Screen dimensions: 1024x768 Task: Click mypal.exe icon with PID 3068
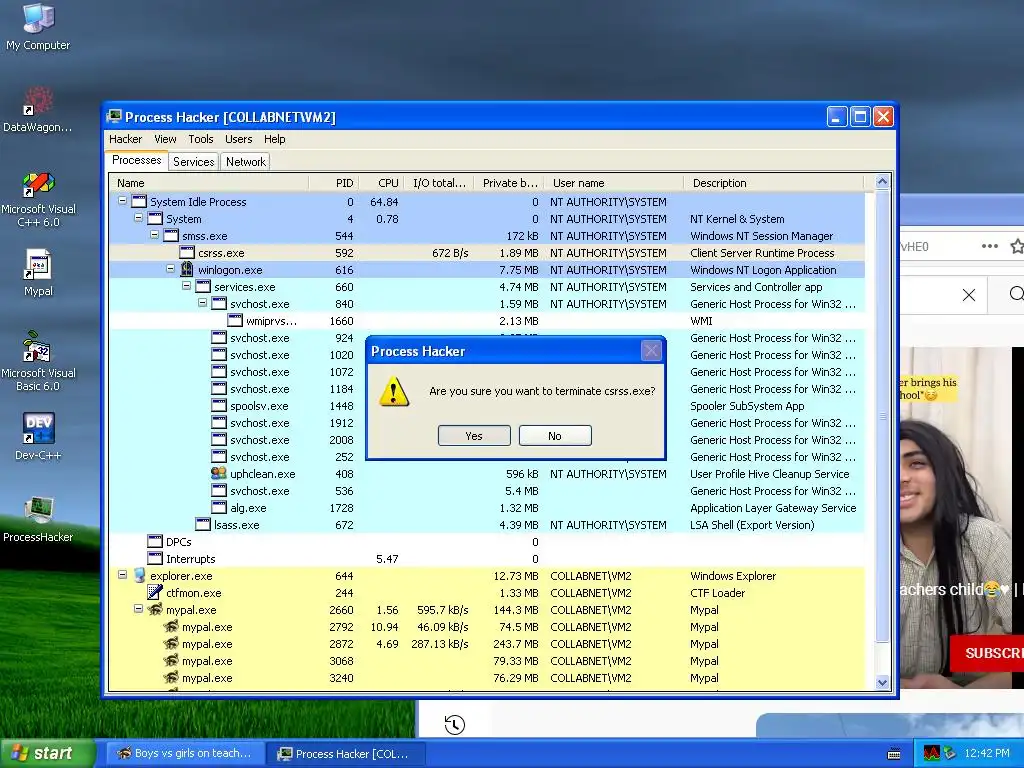pyautogui.click(x=171, y=660)
